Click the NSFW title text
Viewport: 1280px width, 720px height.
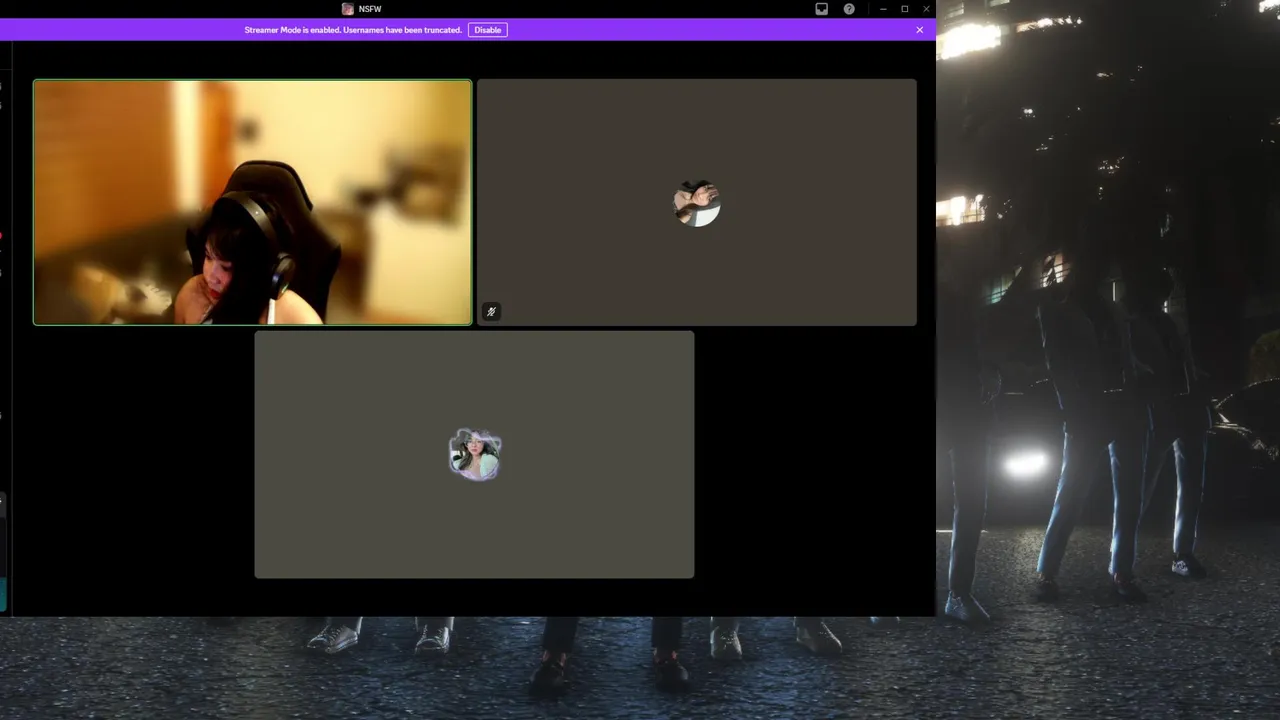[x=370, y=9]
